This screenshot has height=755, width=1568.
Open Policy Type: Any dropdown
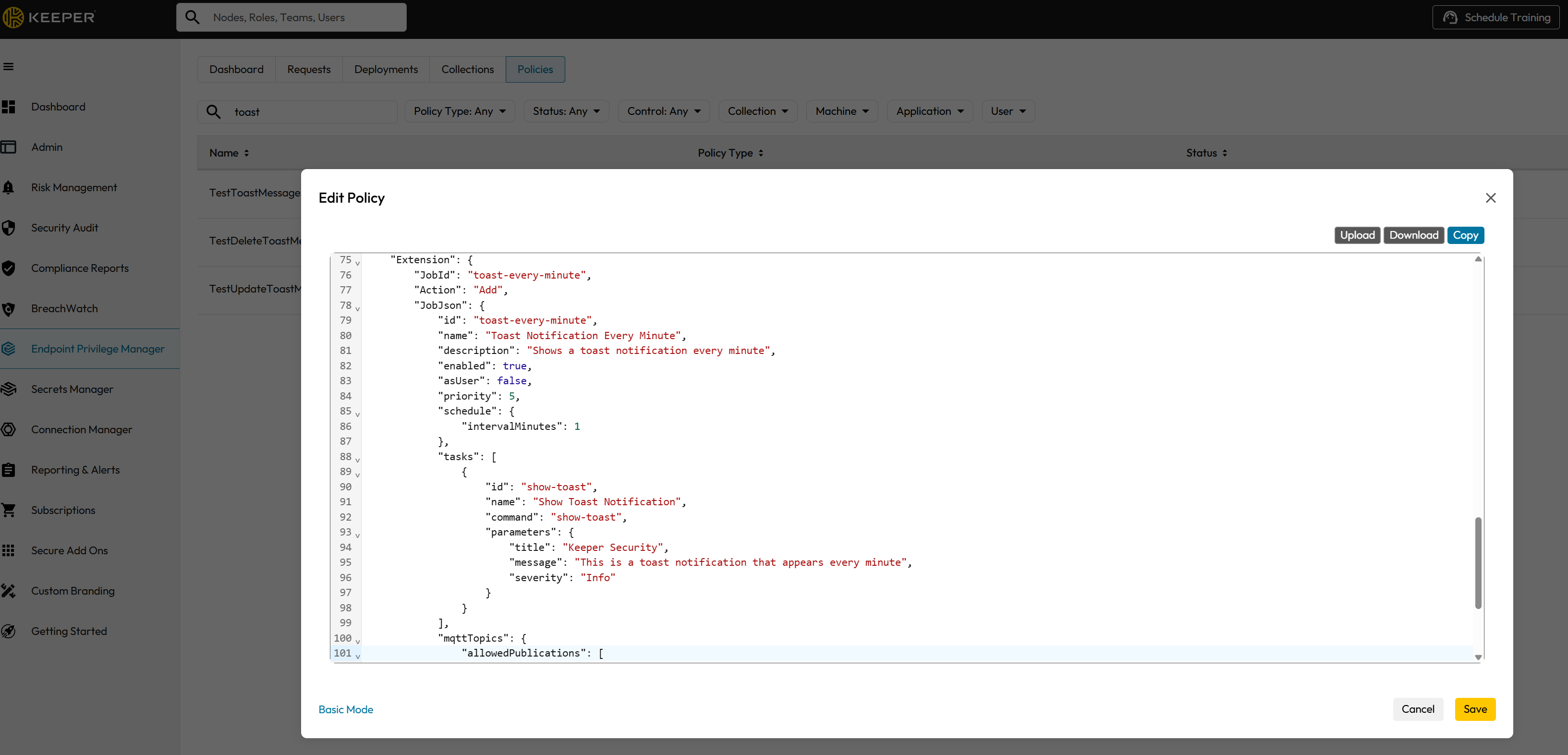(x=460, y=111)
